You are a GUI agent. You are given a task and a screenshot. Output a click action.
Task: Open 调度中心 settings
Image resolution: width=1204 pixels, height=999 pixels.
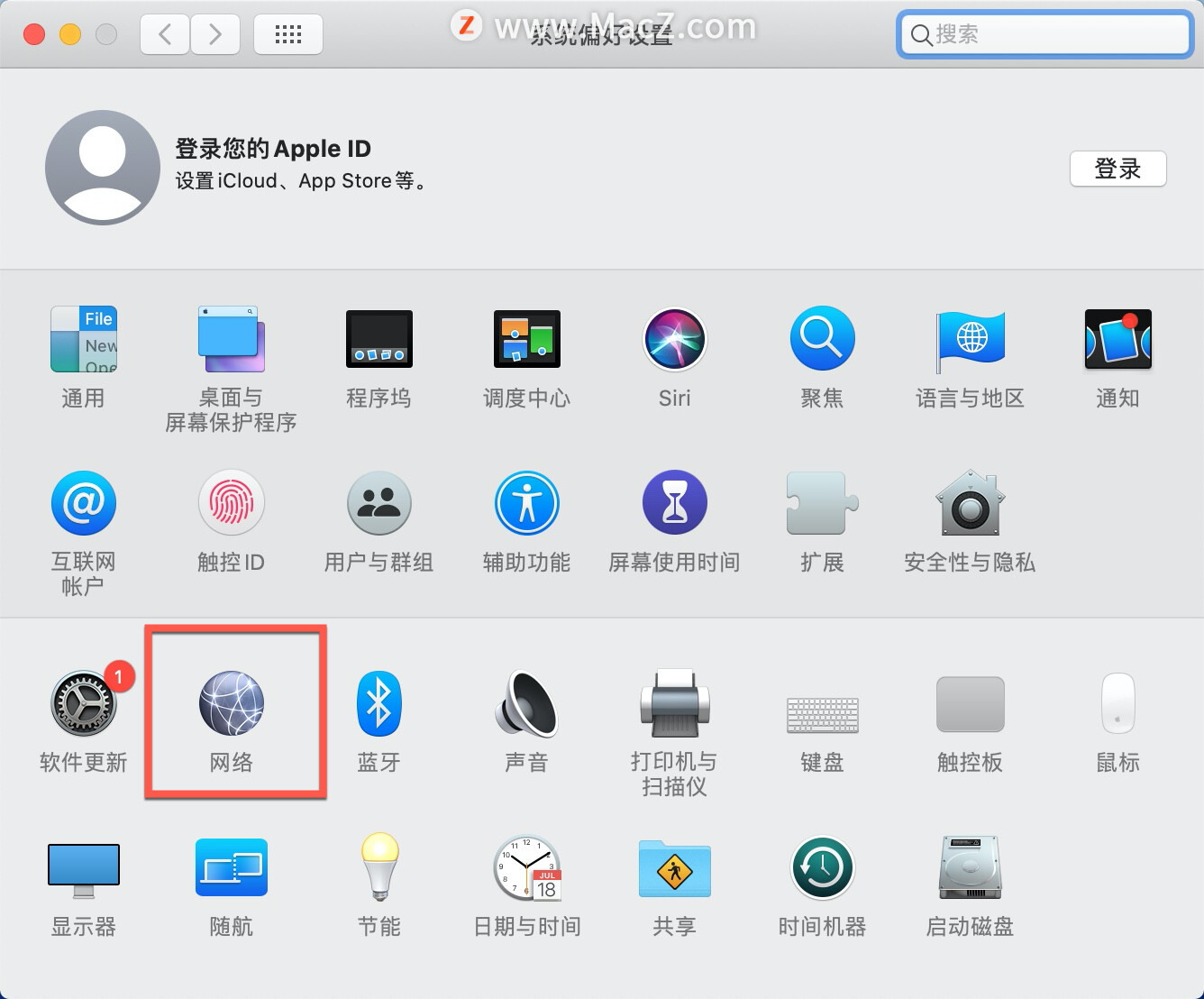526,340
